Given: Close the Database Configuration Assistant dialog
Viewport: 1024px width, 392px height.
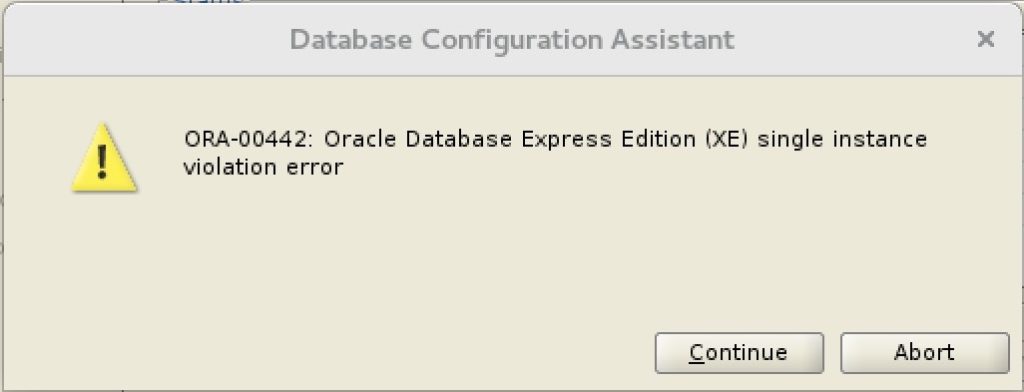Looking at the screenshot, I should [x=985, y=40].
